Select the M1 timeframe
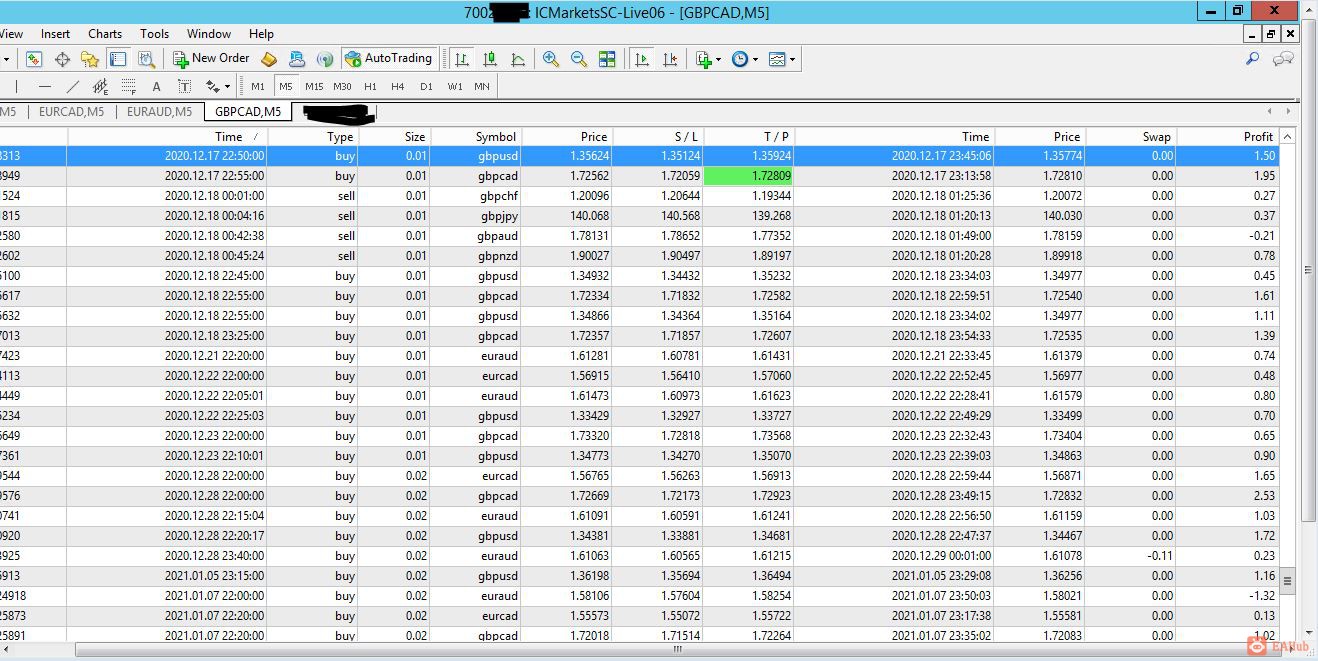 pyautogui.click(x=258, y=86)
